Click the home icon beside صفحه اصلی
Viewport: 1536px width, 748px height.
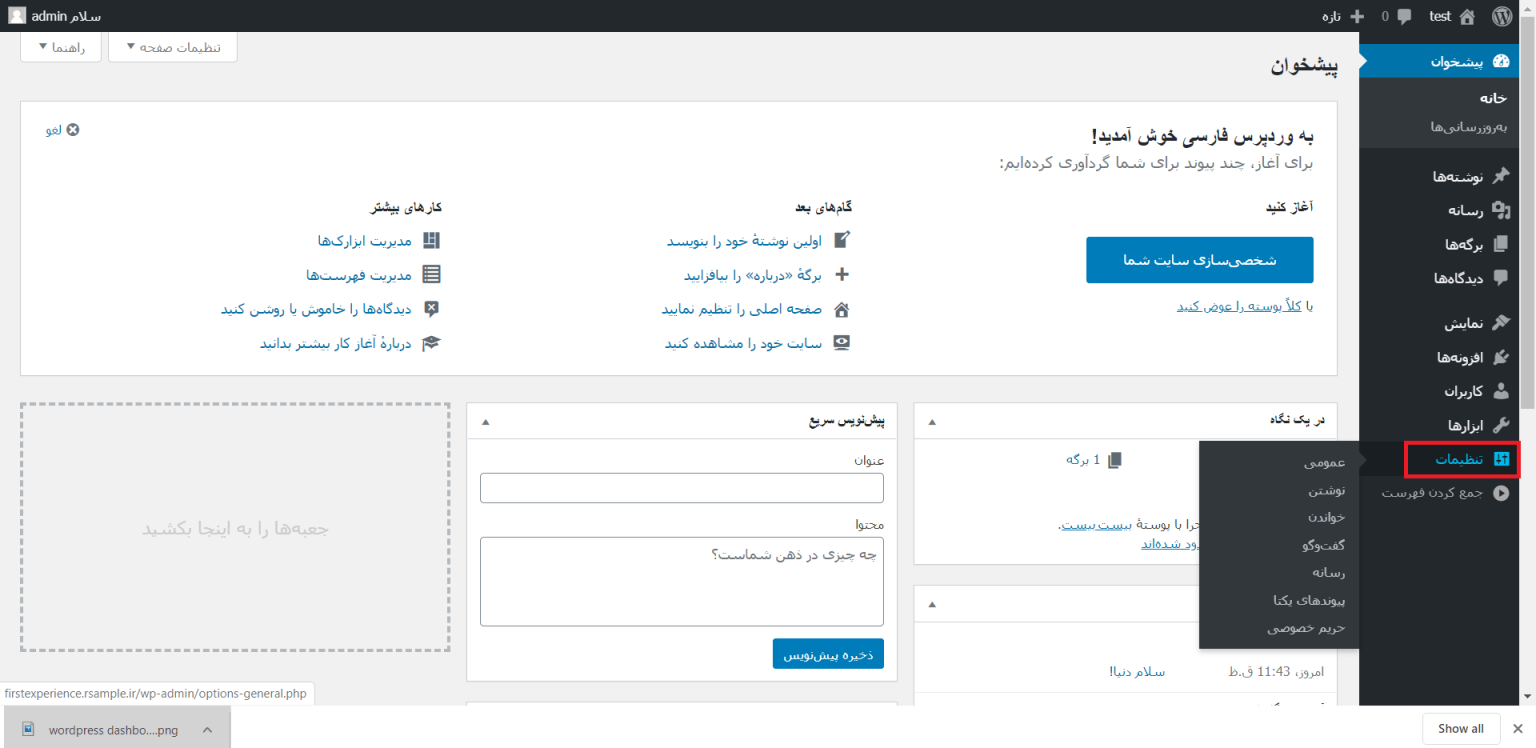[842, 309]
